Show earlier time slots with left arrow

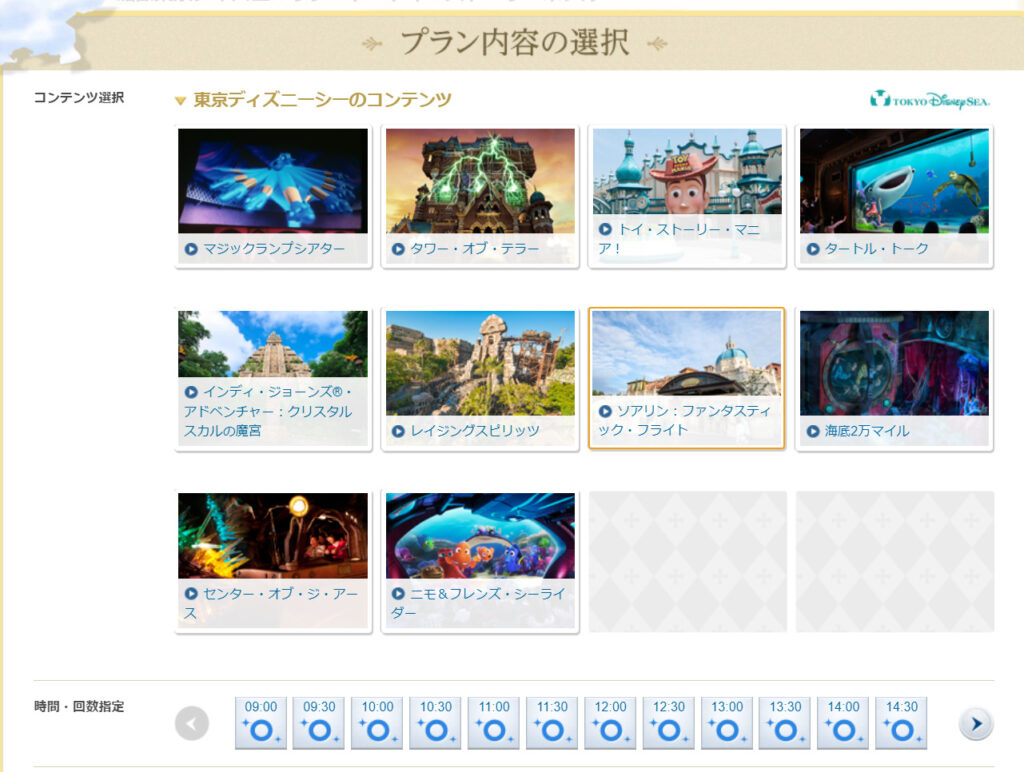192,724
